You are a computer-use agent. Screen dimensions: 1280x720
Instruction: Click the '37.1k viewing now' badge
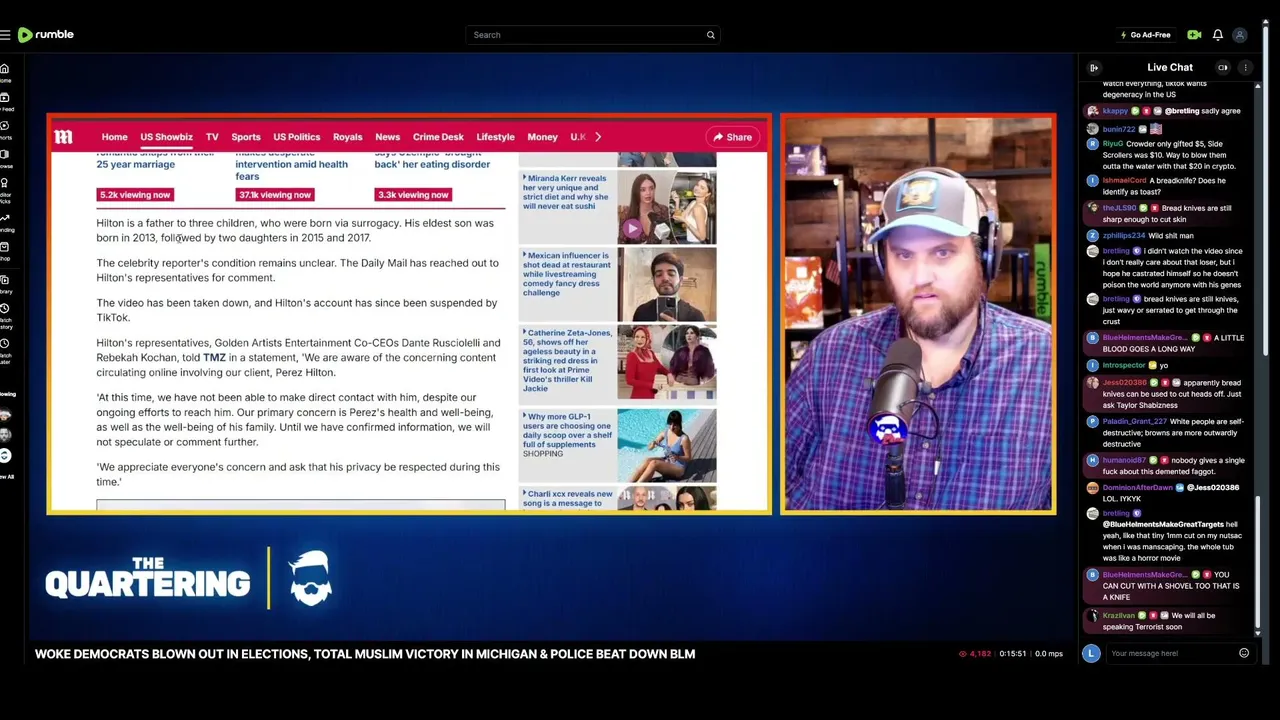pyautogui.click(x=274, y=195)
